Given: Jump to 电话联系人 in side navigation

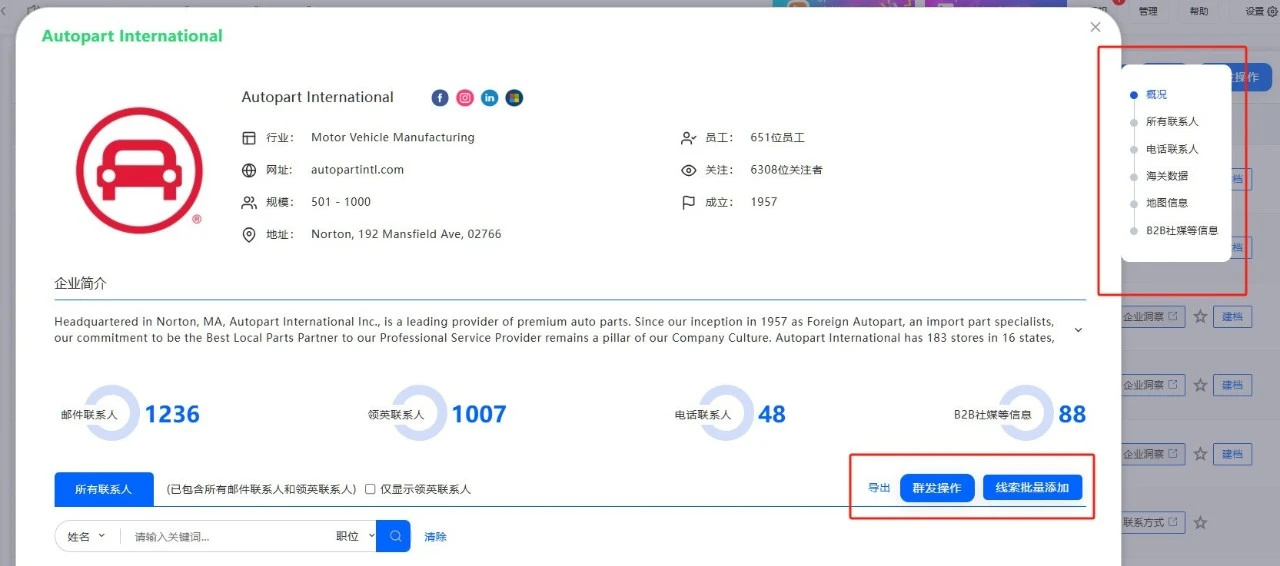Looking at the screenshot, I should [x=1172, y=149].
